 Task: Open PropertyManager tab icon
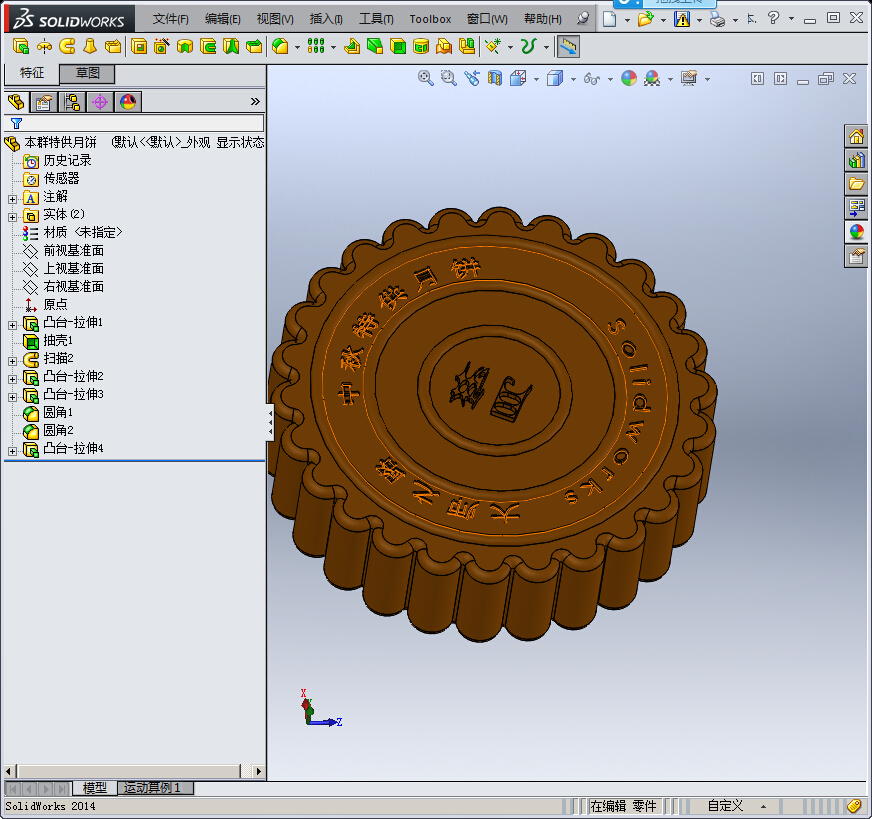tap(43, 102)
